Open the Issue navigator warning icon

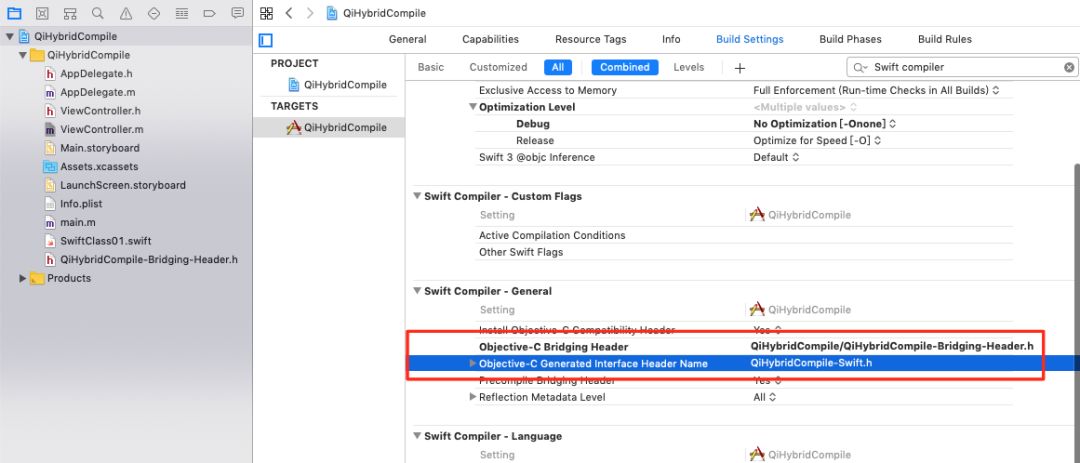click(x=126, y=13)
